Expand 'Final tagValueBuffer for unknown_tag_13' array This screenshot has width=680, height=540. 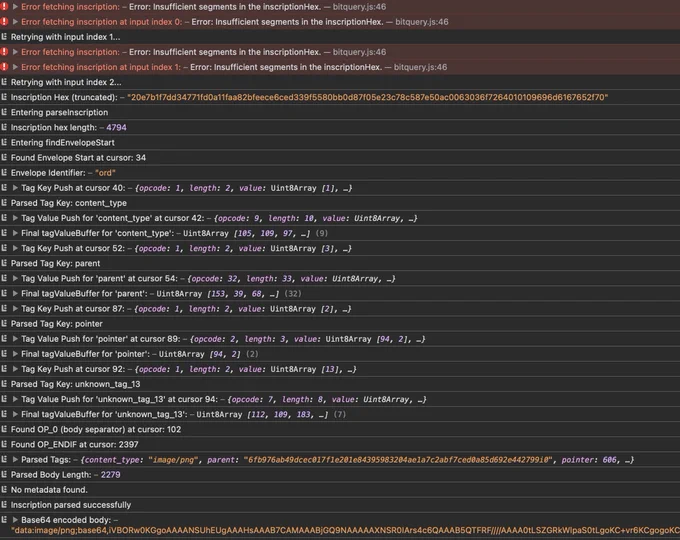15,414
